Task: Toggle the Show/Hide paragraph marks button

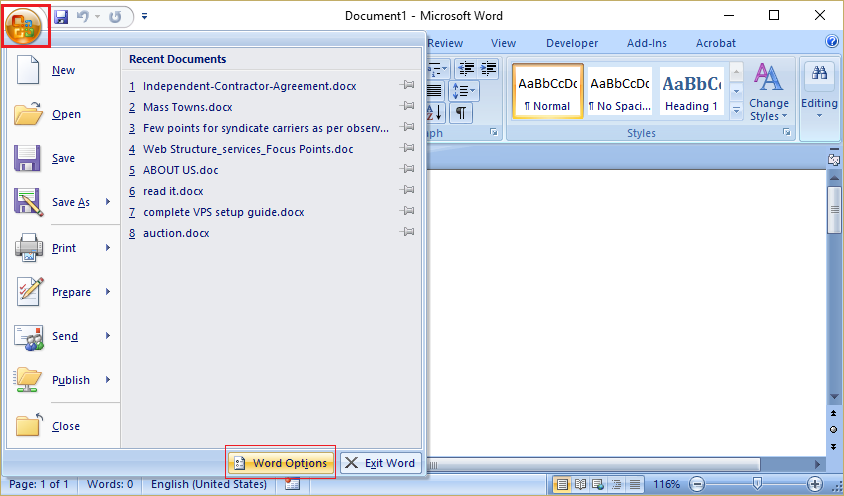Action: [x=461, y=113]
